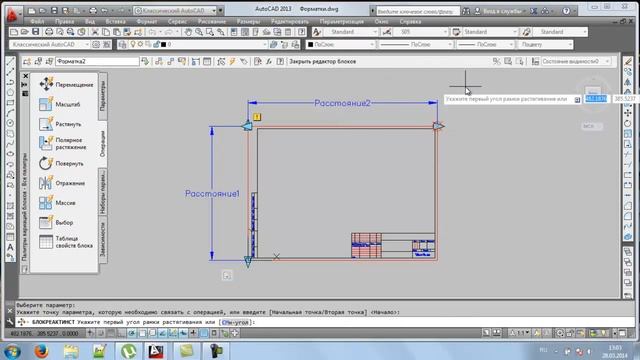The height and width of the screenshot is (360, 640).
Task: Click the Open file icon in the standard toolbar
Action: click(x=24, y=32)
